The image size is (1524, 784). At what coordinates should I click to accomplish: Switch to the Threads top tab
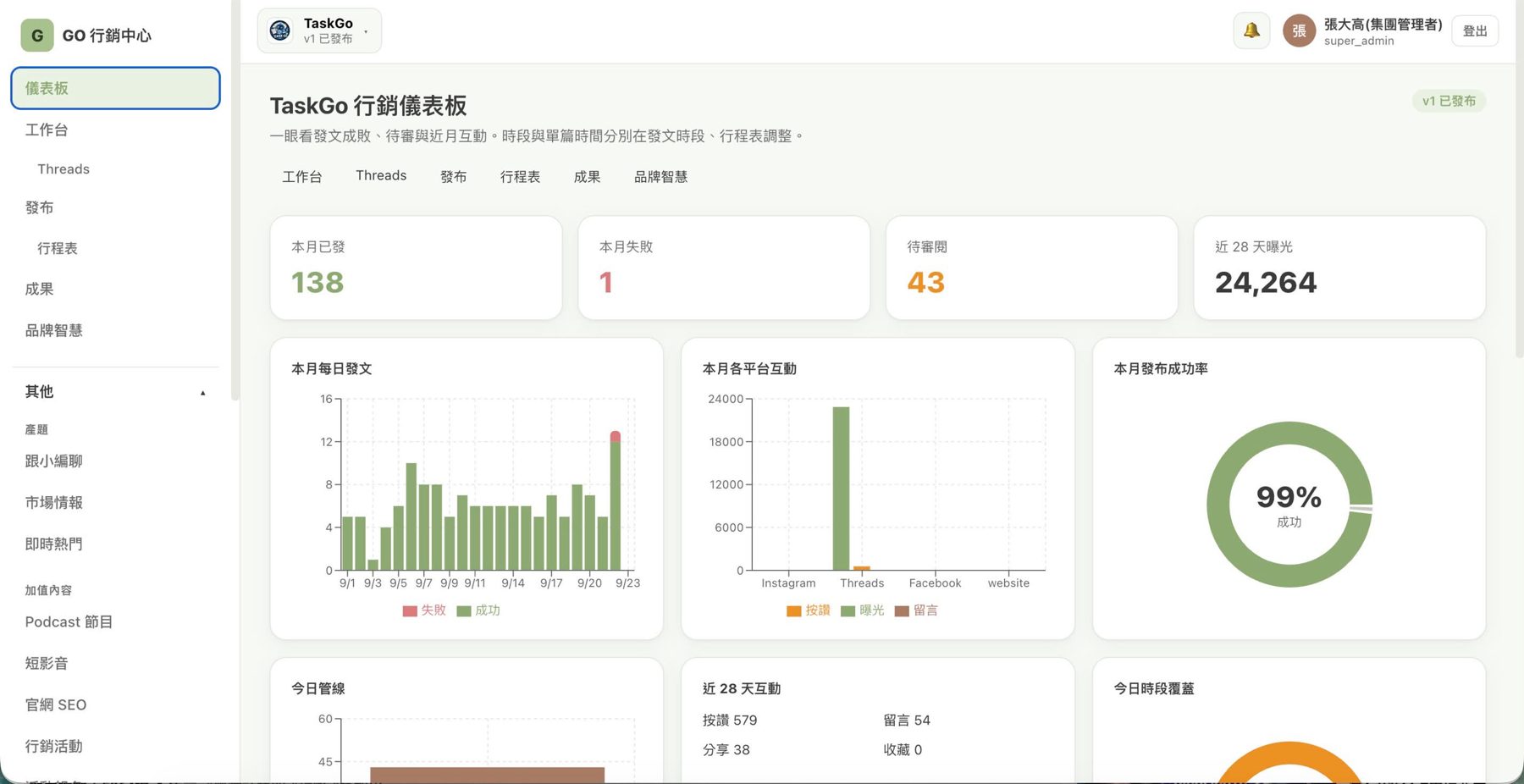tap(381, 176)
